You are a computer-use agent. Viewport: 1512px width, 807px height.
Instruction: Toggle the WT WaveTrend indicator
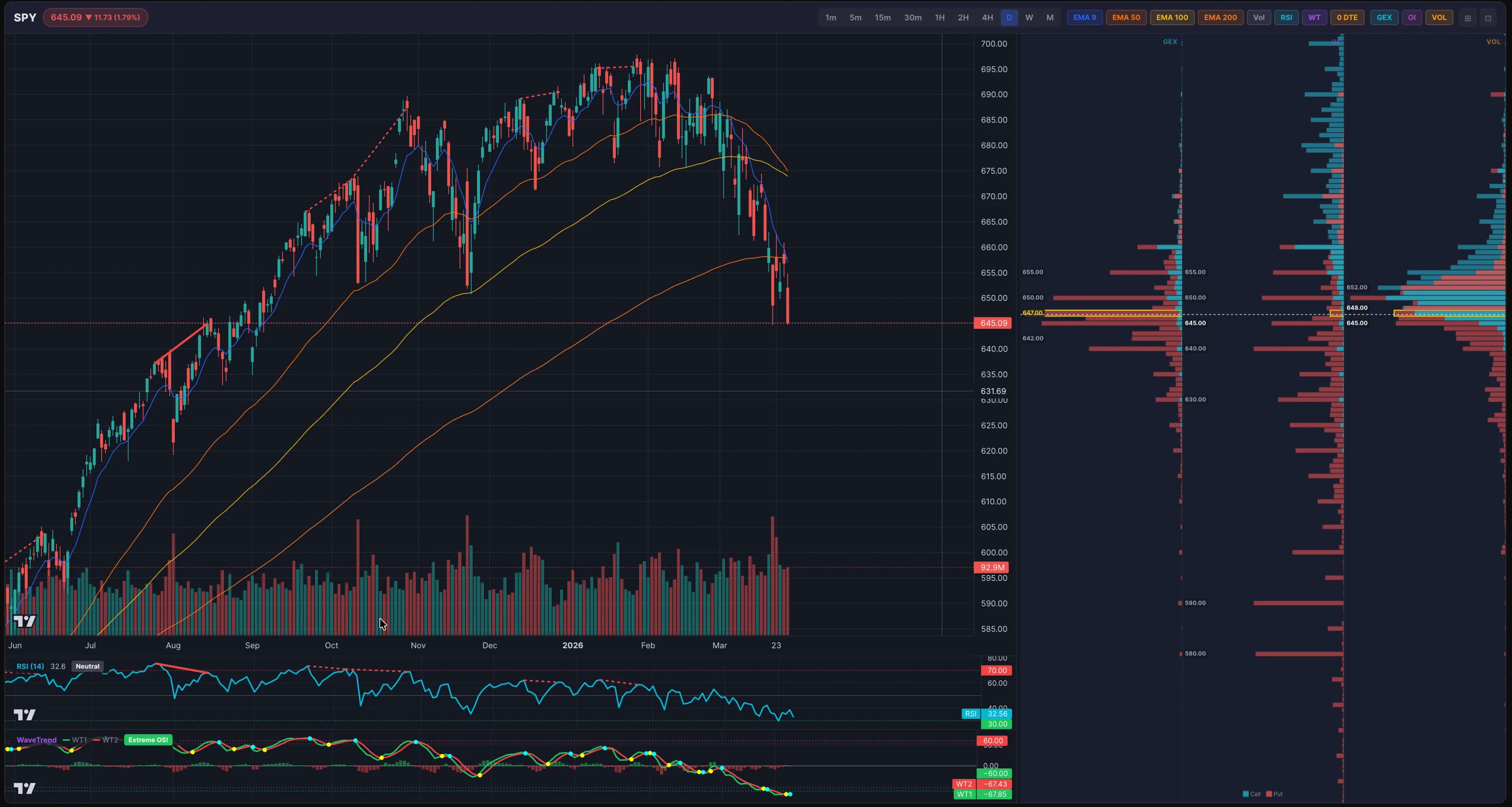point(1314,18)
